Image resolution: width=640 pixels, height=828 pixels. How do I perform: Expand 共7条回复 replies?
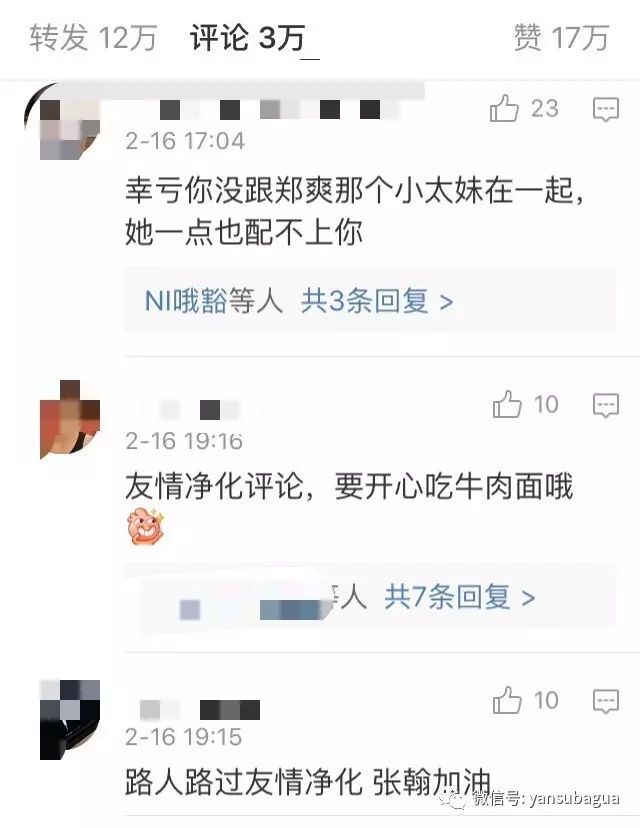[459, 597]
